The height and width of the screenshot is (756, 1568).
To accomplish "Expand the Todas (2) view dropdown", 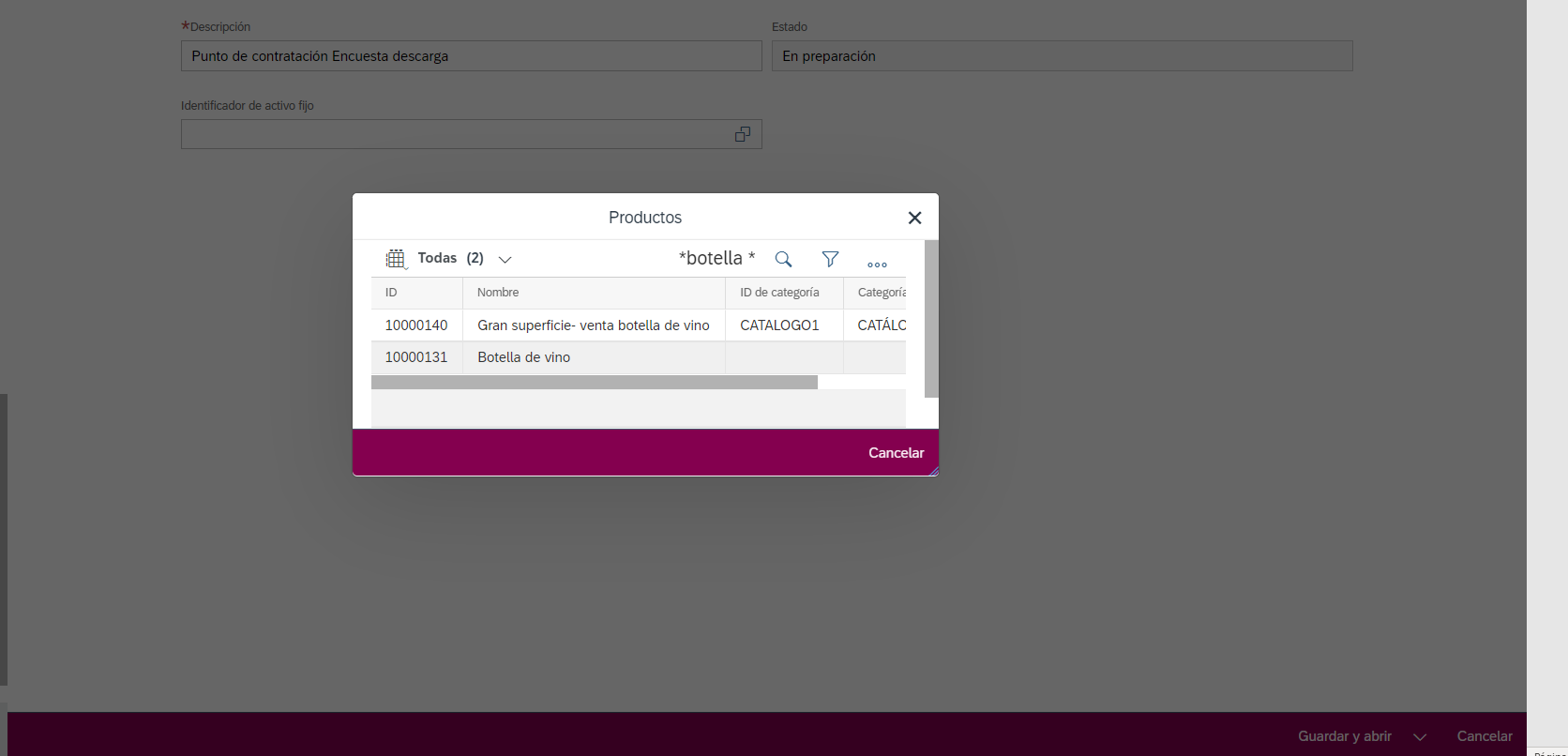I will [505, 259].
